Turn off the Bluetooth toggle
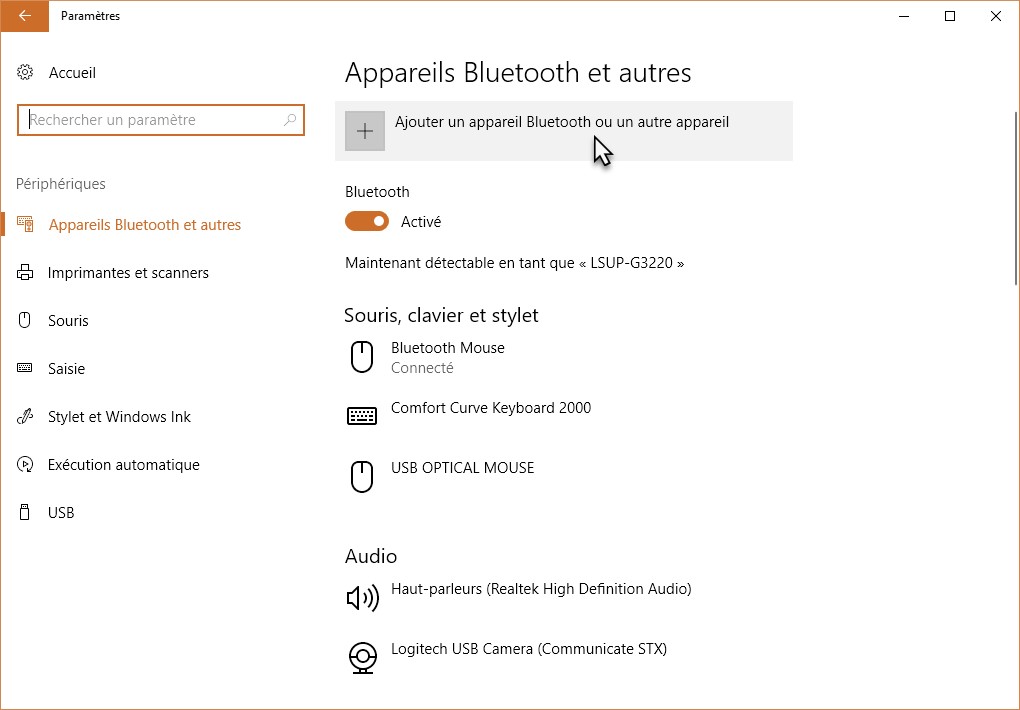1020x710 pixels. tap(367, 222)
